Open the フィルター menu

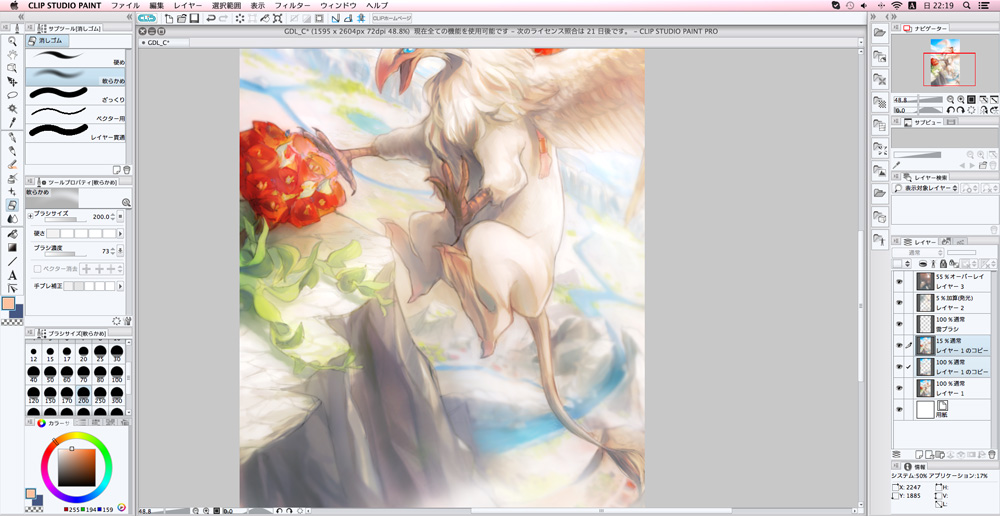tap(293, 5)
